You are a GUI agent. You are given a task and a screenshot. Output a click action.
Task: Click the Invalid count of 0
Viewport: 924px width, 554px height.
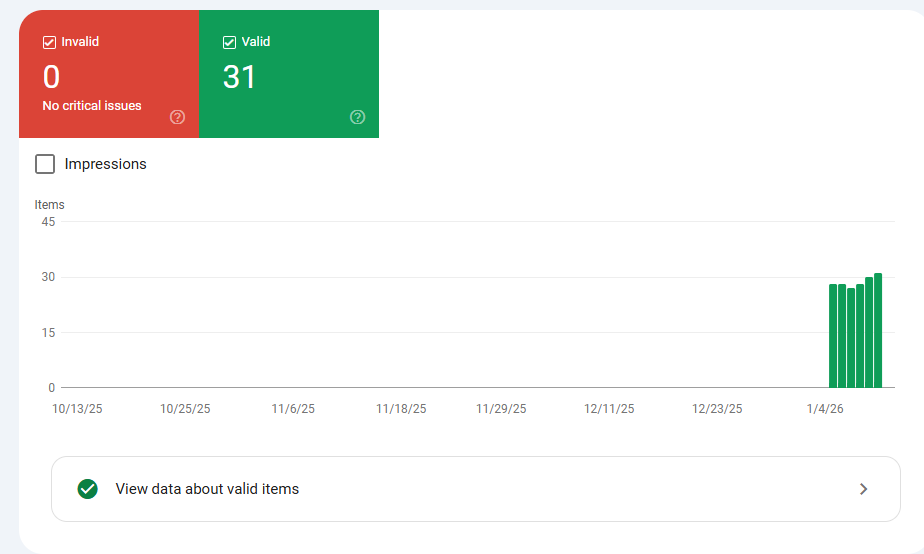tap(51, 77)
